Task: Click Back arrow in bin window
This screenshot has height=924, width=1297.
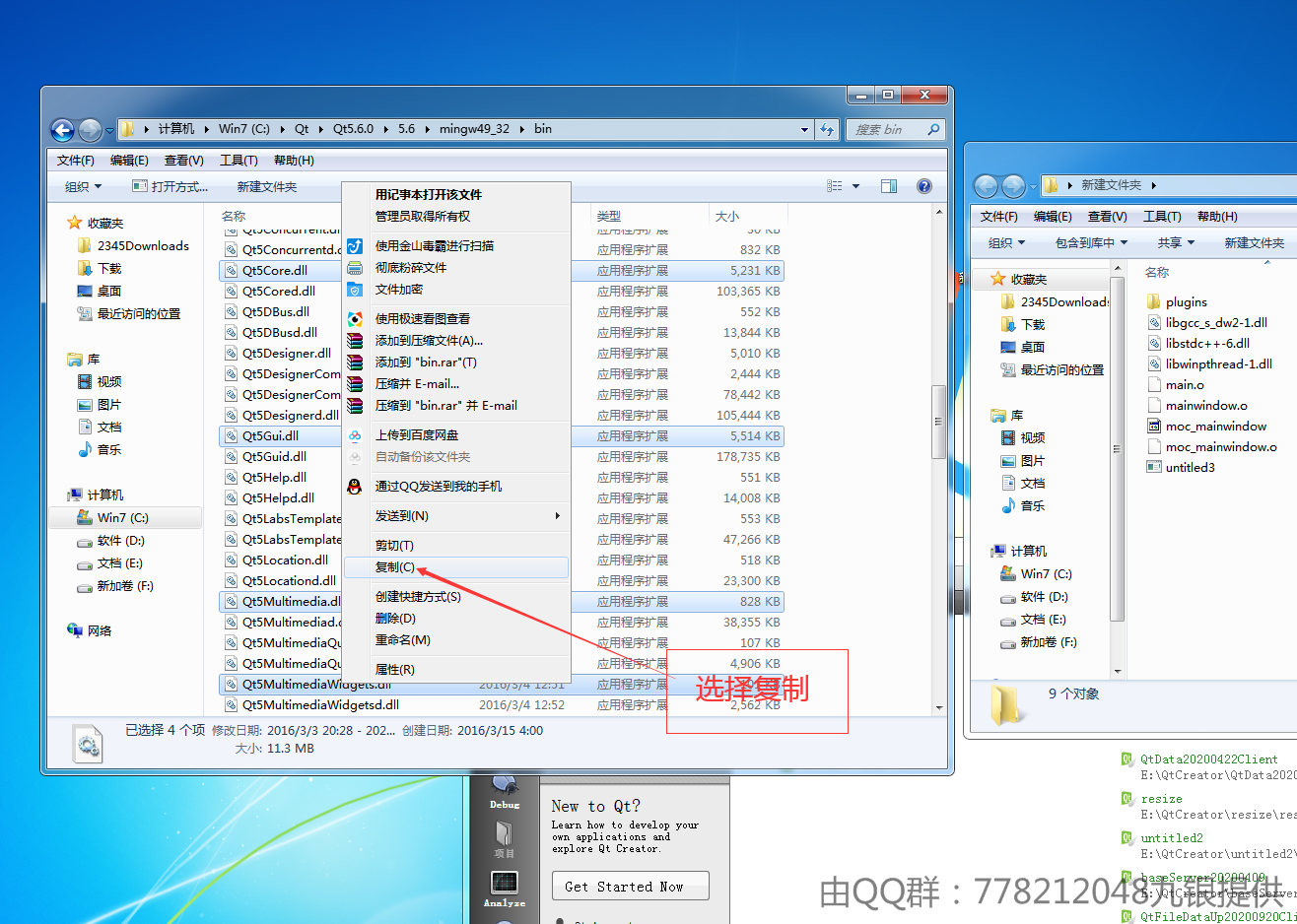Action: (x=62, y=130)
